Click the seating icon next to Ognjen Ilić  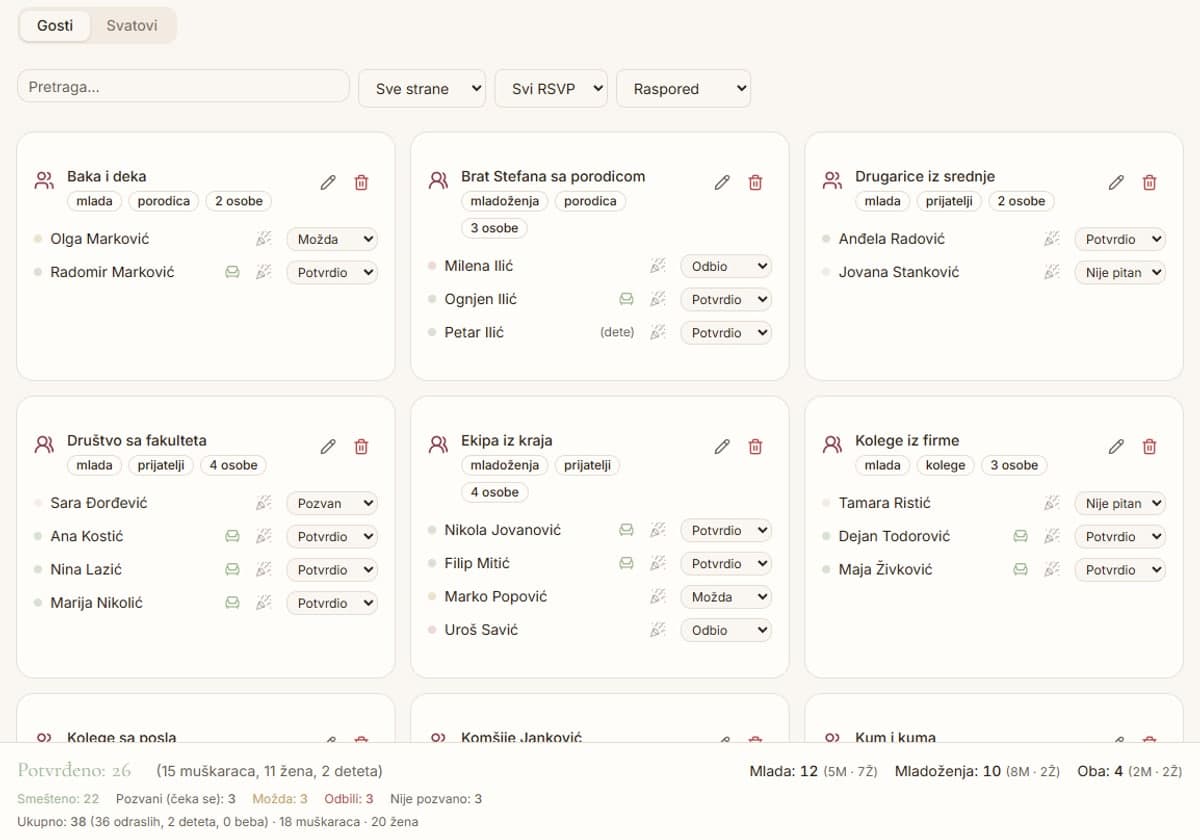point(626,299)
